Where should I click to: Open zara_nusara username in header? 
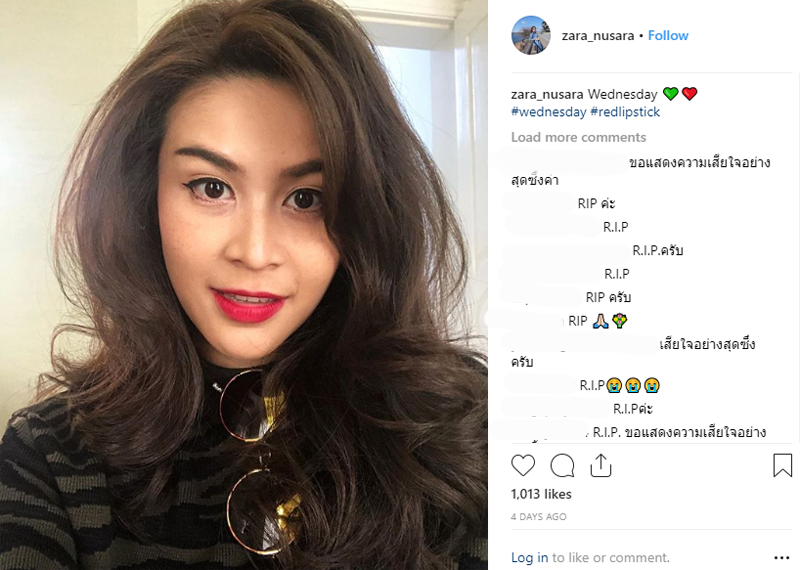(x=597, y=36)
